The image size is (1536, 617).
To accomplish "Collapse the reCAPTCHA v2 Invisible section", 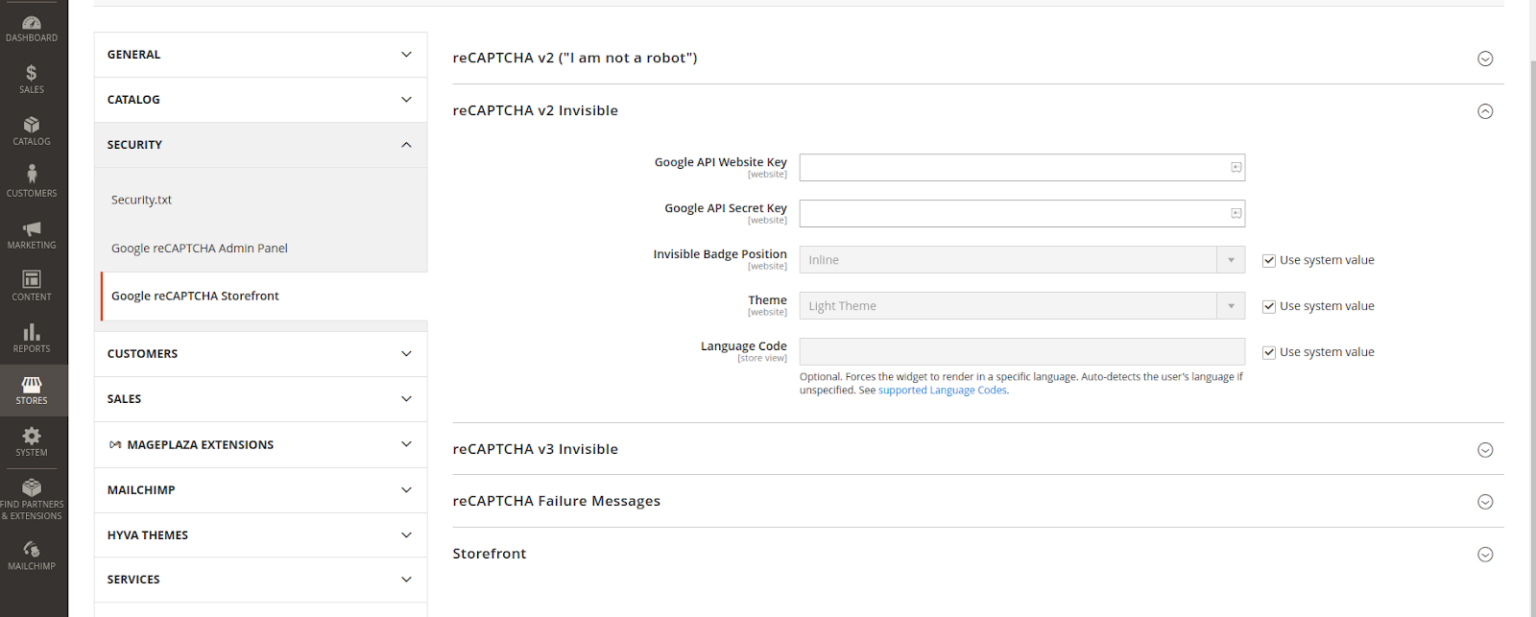I will pyautogui.click(x=1485, y=111).
